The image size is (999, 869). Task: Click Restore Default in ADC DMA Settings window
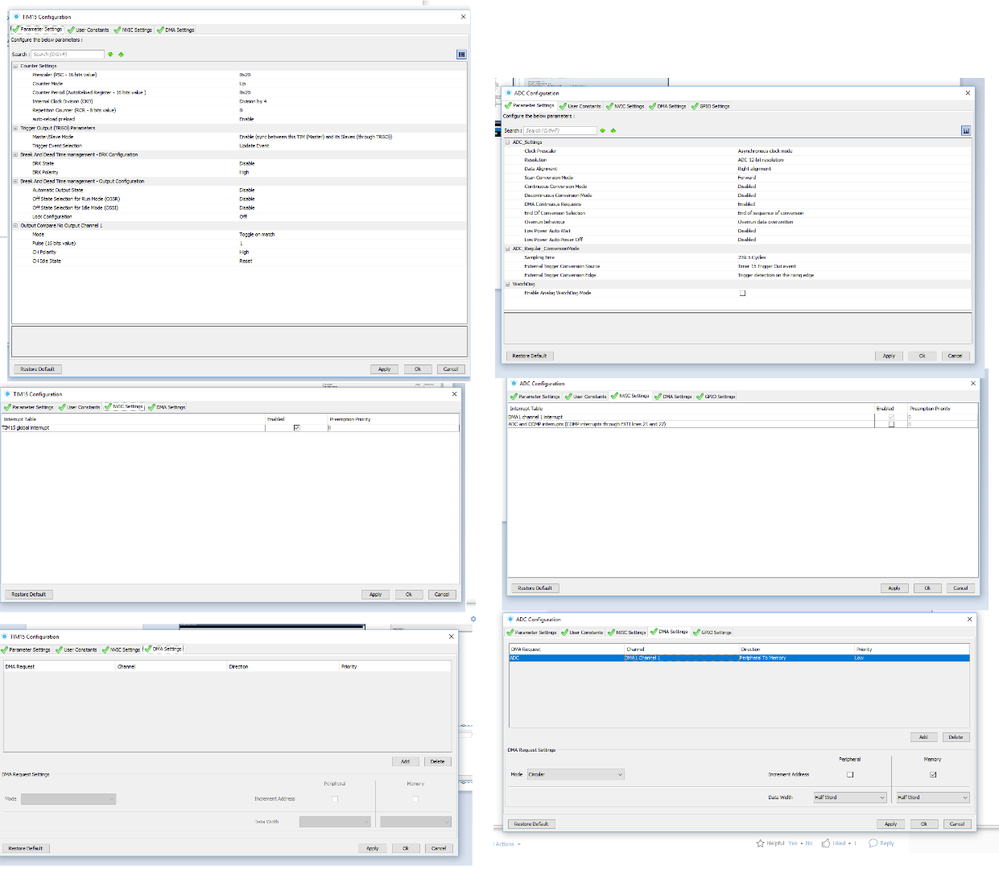(x=531, y=824)
